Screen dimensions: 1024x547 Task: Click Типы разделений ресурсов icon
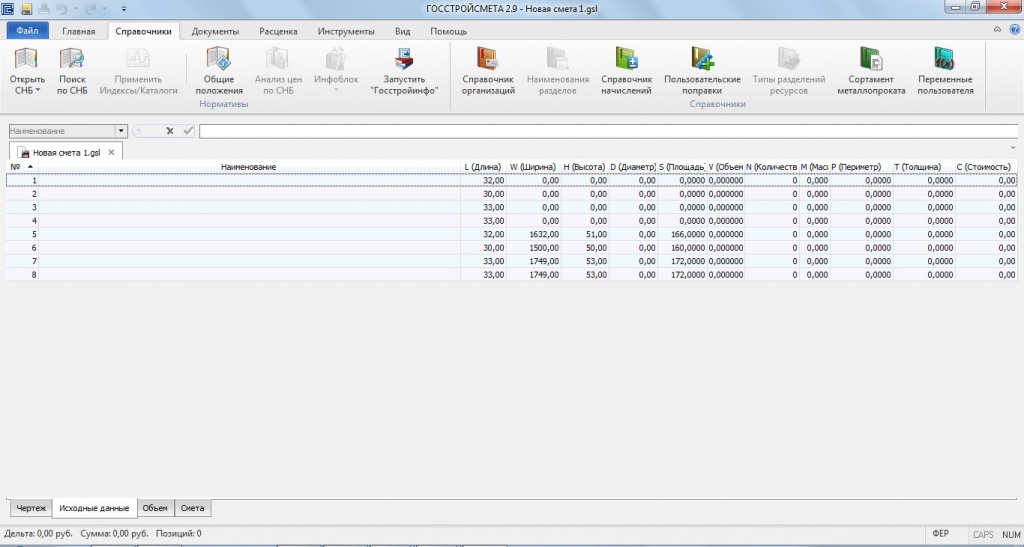pyautogui.click(x=788, y=59)
